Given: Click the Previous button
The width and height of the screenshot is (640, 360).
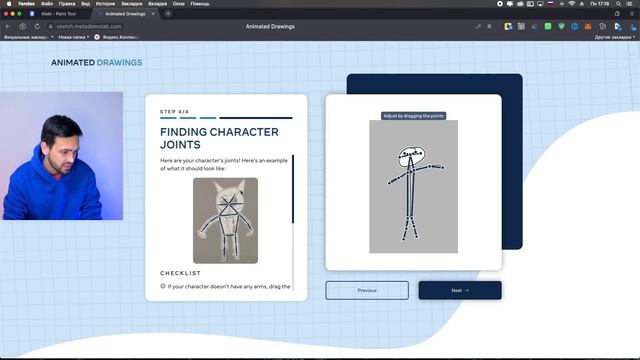Looking at the screenshot, I should tap(367, 290).
